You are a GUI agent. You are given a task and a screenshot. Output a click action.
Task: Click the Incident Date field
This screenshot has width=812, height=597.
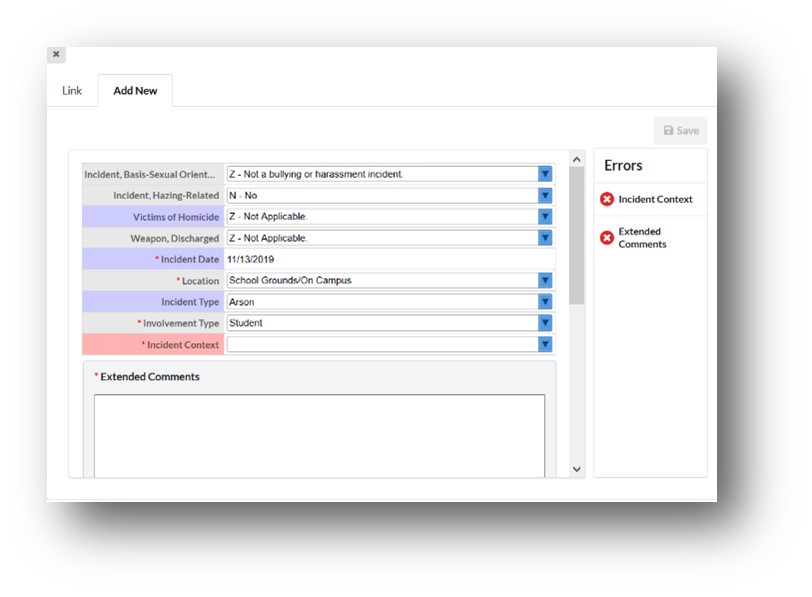pyautogui.click(x=389, y=259)
